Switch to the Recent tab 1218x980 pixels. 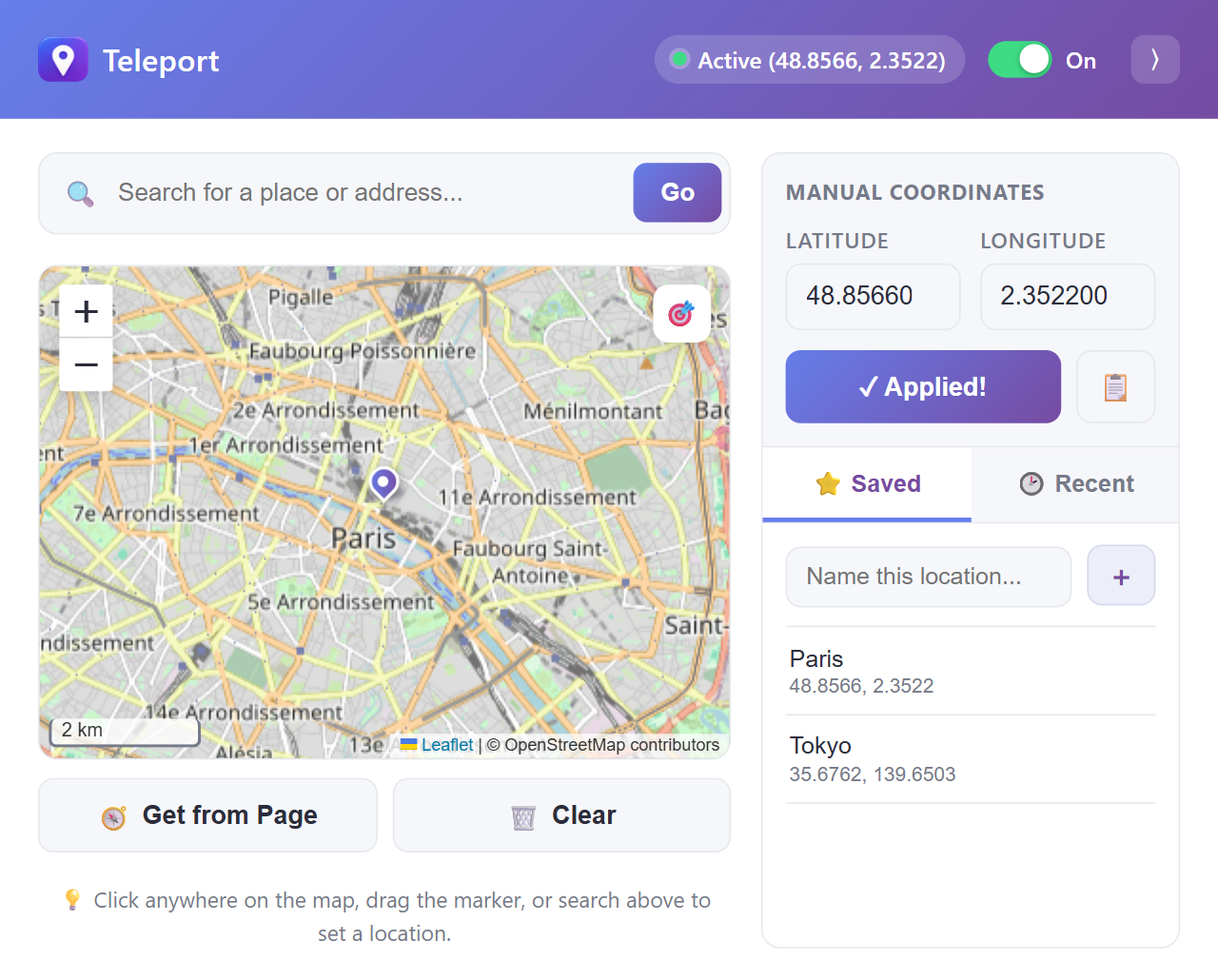[1075, 483]
